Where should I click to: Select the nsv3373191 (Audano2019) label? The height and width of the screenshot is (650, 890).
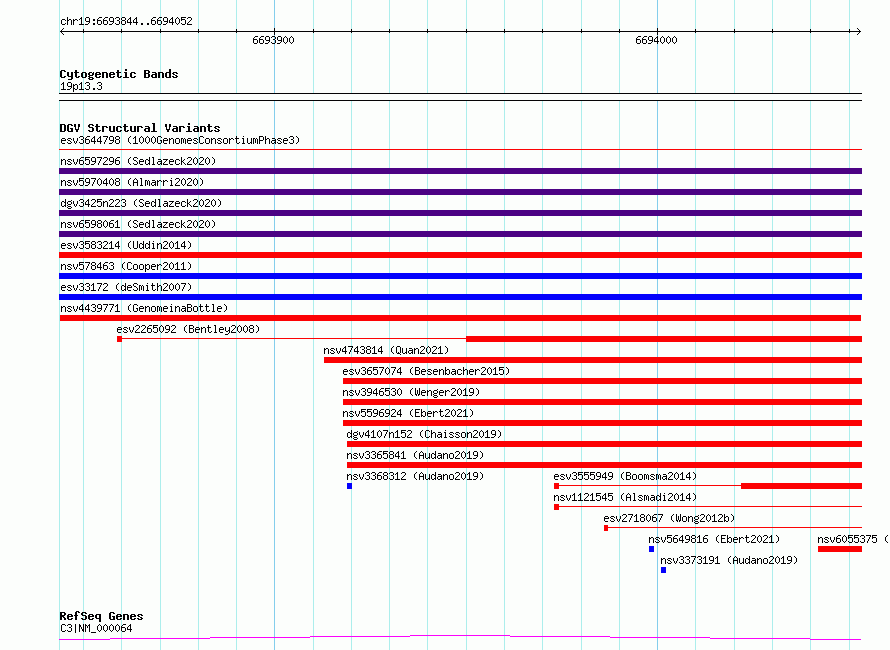[729, 560]
